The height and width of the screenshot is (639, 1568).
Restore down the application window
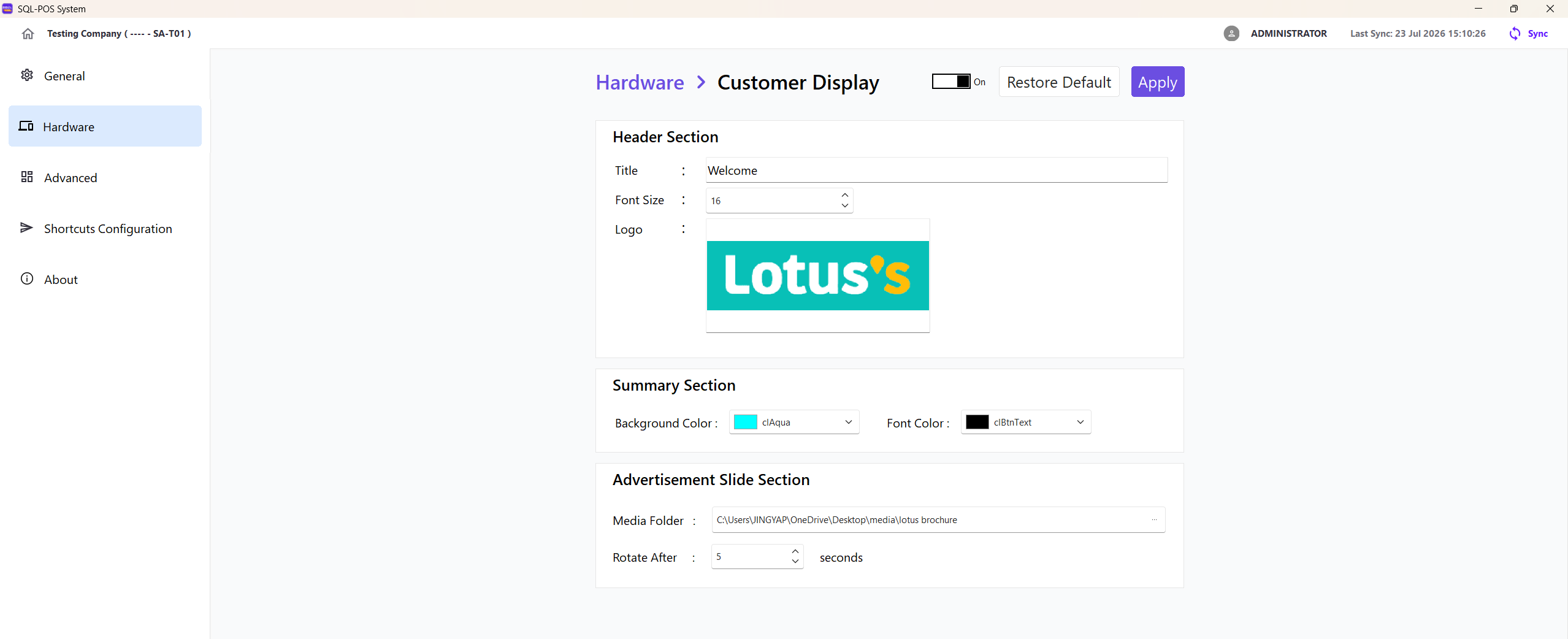pos(1513,9)
